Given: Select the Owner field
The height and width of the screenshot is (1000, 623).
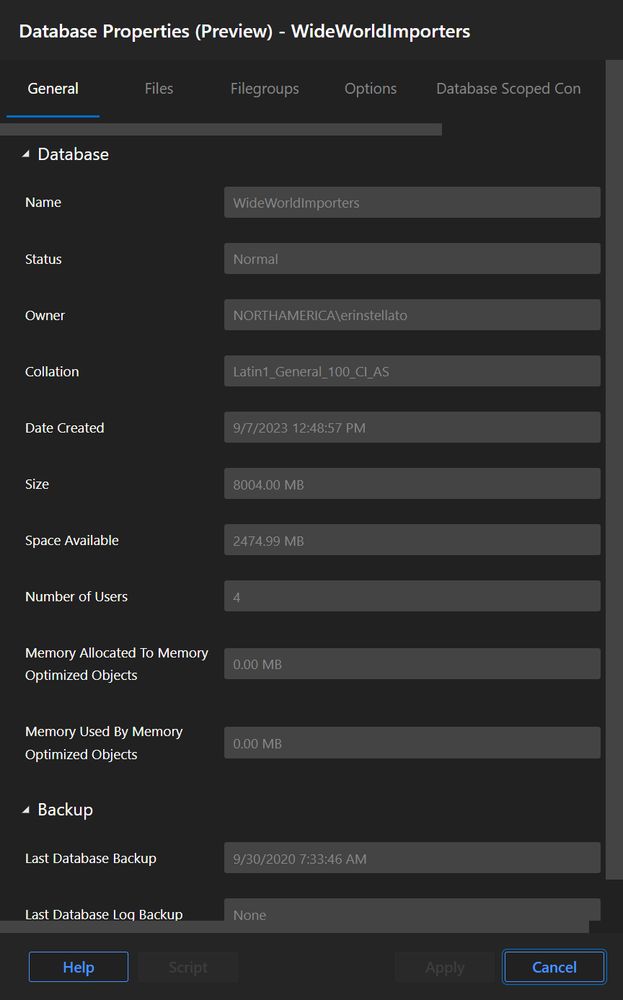Looking at the screenshot, I should tap(412, 314).
